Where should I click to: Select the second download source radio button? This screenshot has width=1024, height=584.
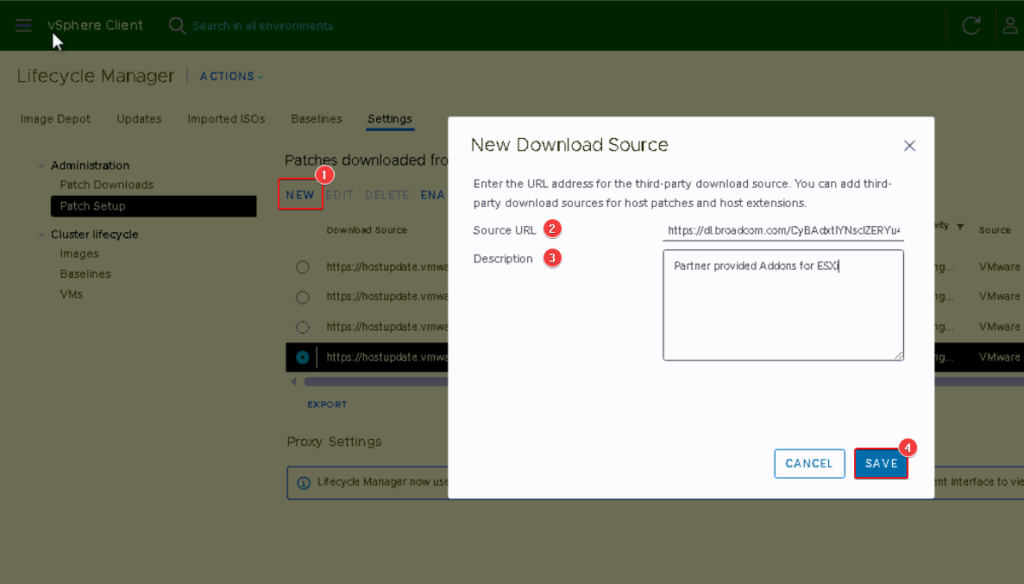303,297
